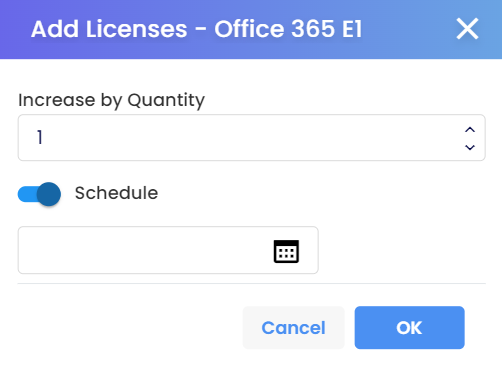
Task: Lower license count using downward chevron
Action: click(x=470, y=147)
